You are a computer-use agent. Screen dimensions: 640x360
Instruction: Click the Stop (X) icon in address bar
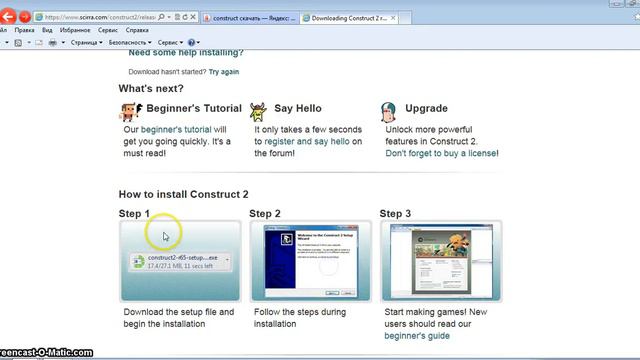(193, 17)
